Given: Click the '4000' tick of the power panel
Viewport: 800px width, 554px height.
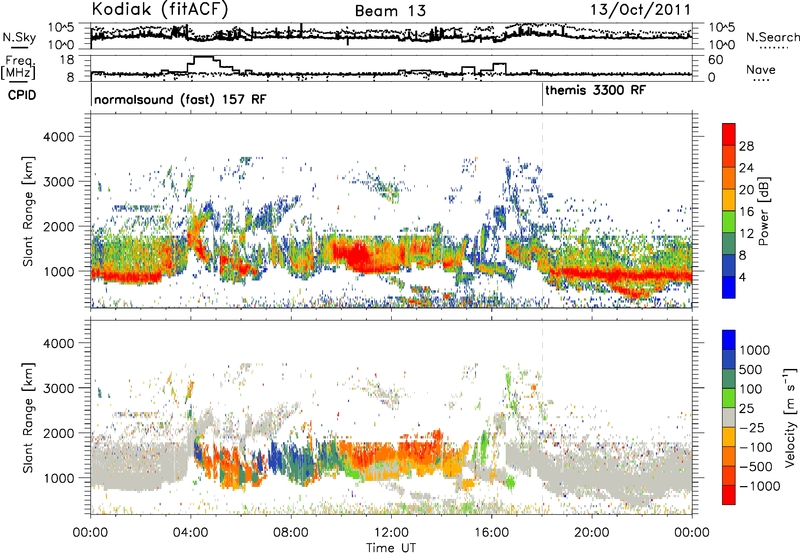Looking at the screenshot, I should (x=58, y=137).
